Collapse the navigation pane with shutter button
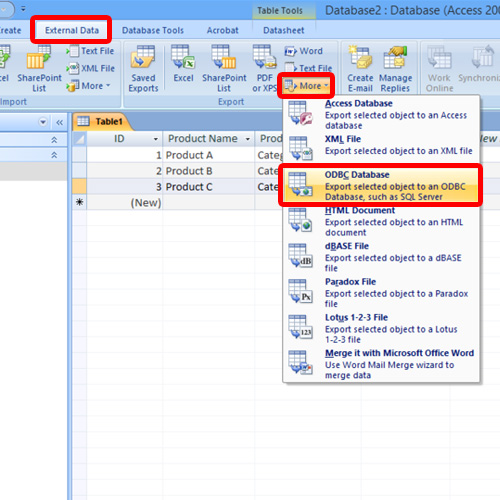This screenshot has height=500, width=500. click(60, 122)
